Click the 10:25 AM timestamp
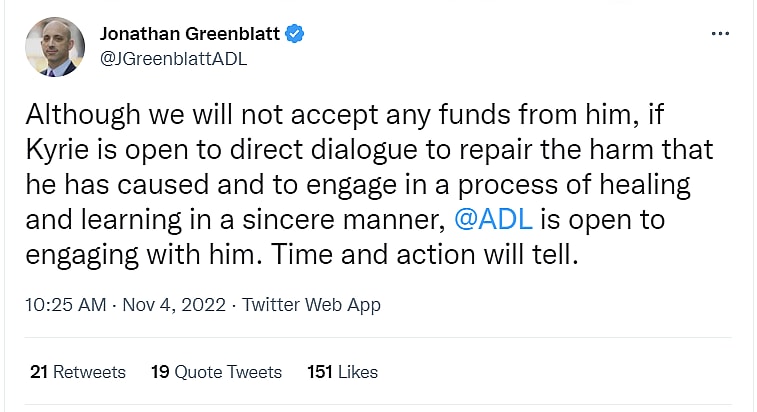This screenshot has width=757, height=412. [65, 304]
